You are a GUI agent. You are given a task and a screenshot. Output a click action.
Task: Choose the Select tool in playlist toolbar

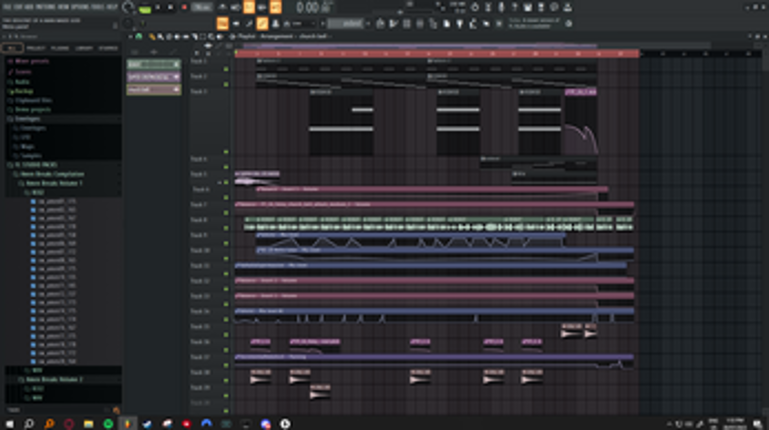pyautogui.click(x=203, y=37)
